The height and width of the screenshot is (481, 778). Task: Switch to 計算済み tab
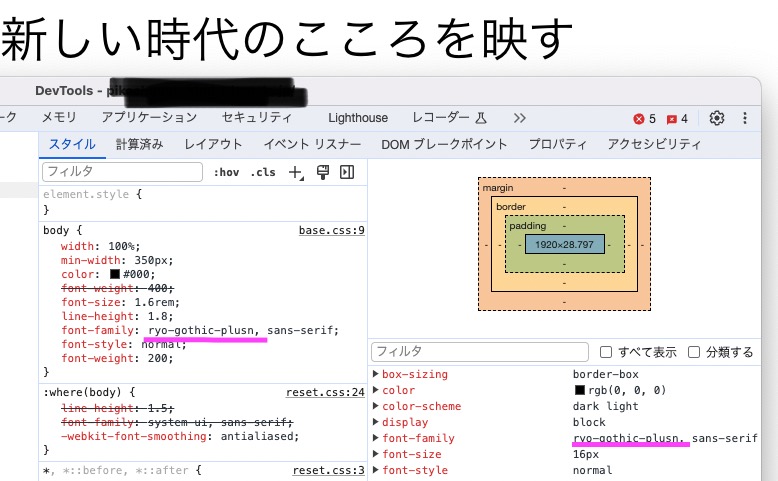click(x=139, y=144)
